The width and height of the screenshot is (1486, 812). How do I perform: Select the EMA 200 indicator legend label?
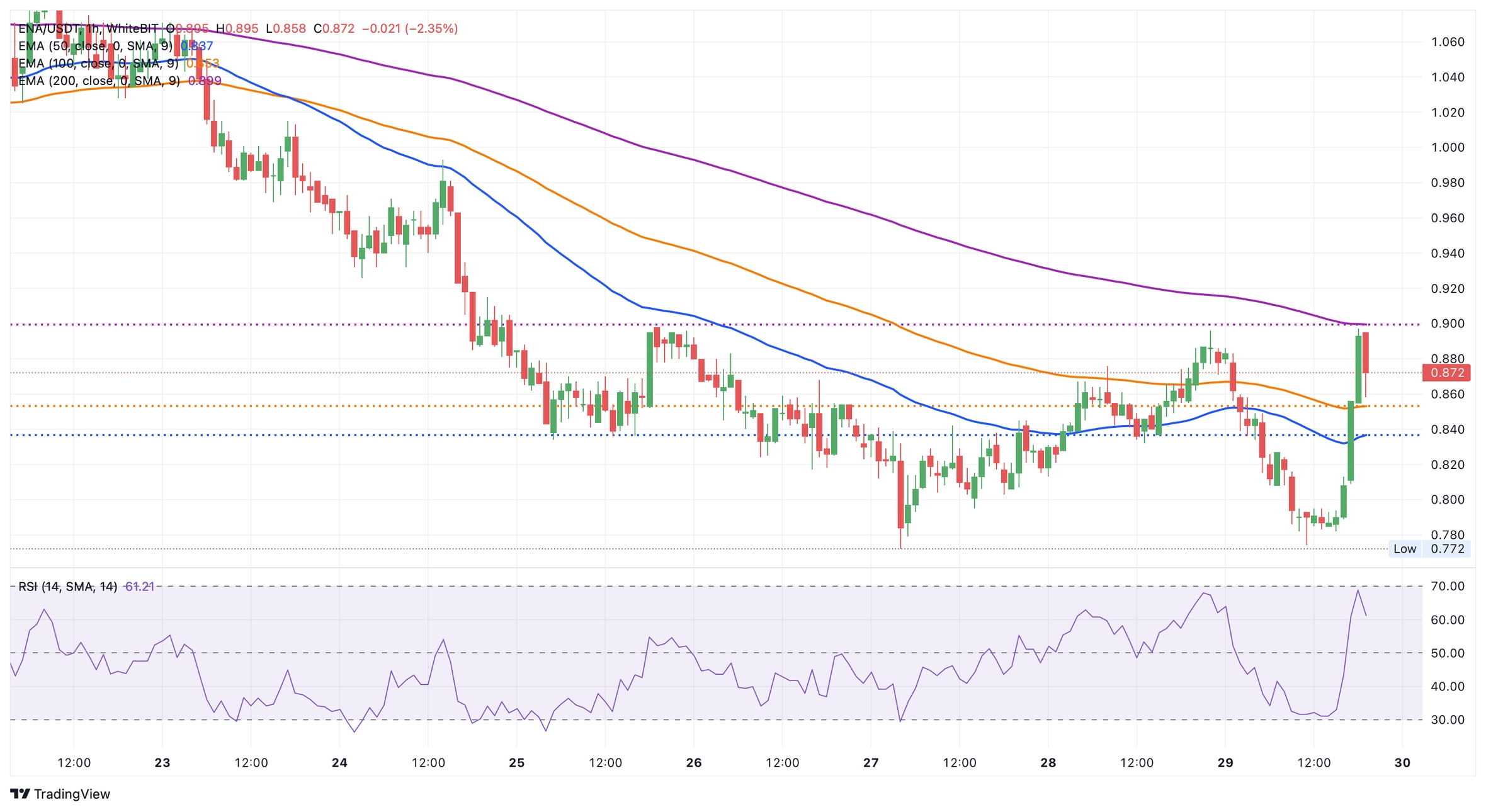(x=99, y=81)
